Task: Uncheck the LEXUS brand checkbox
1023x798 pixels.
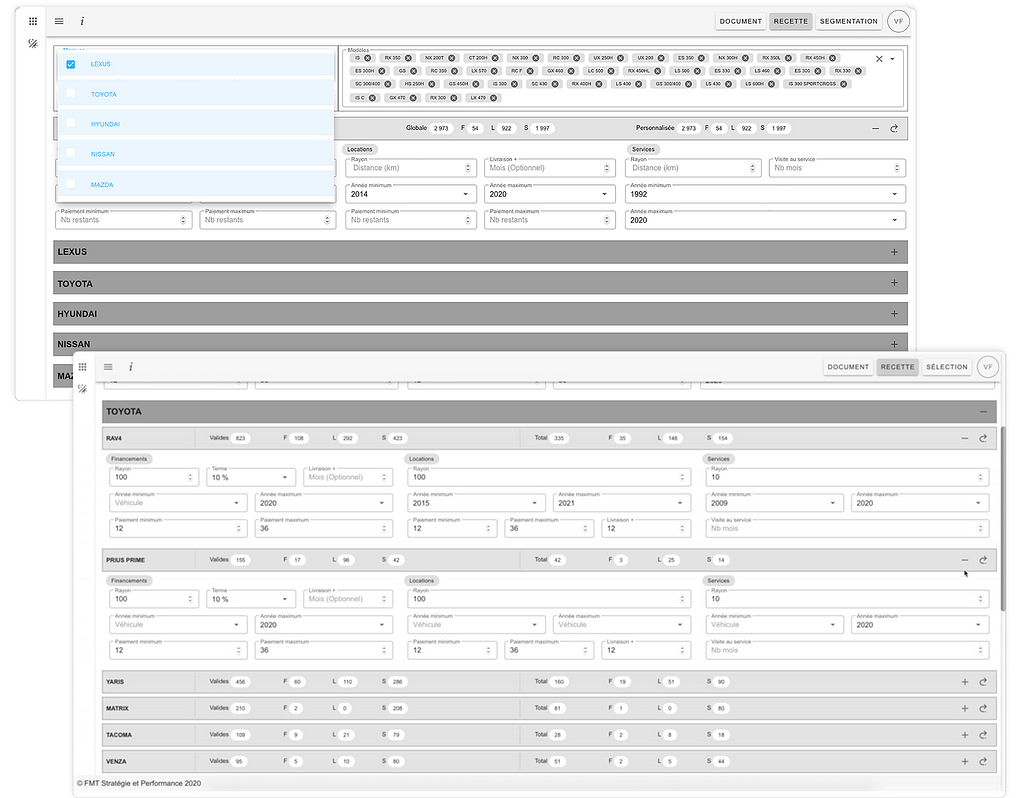Action: pyautogui.click(x=70, y=65)
